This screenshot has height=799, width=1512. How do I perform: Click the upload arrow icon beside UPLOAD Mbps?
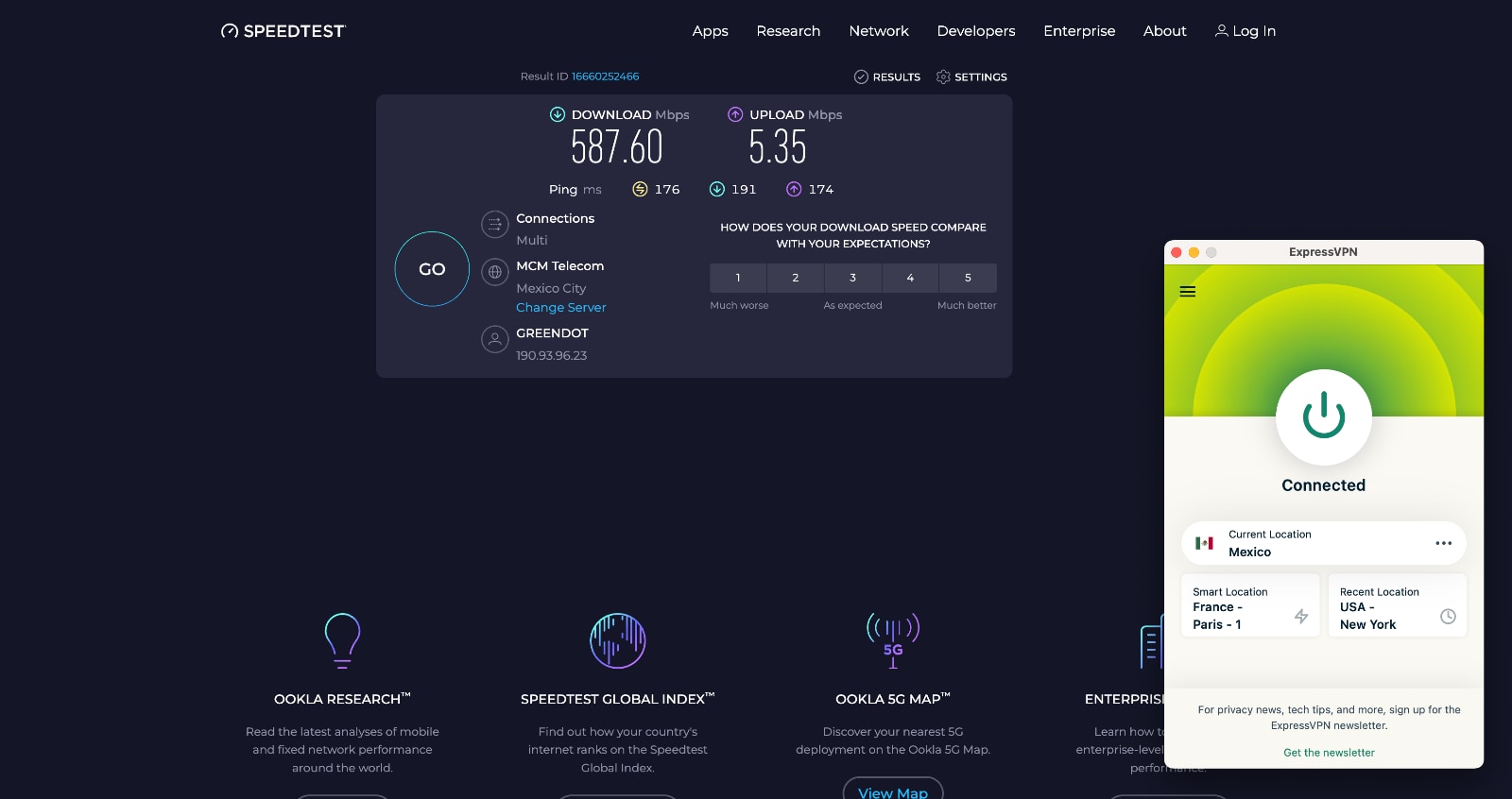pyautogui.click(x=735, y=114)
